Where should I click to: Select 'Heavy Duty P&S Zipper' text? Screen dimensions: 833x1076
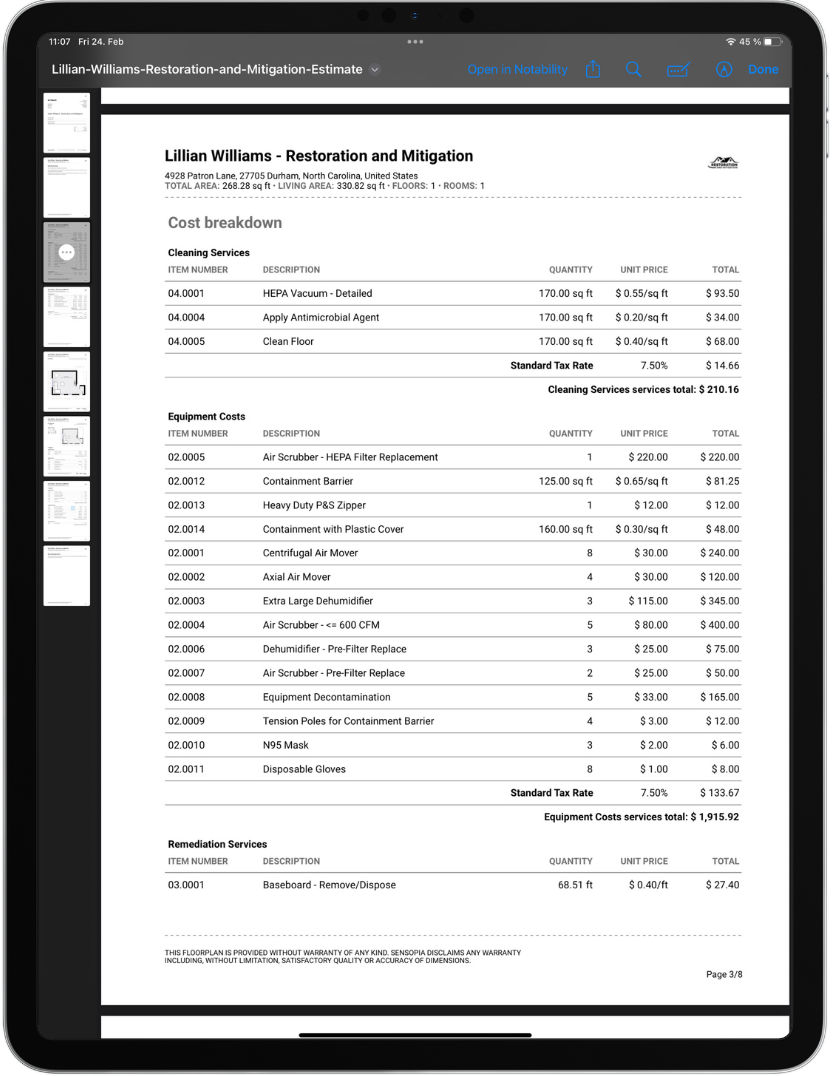coord(314,505)
